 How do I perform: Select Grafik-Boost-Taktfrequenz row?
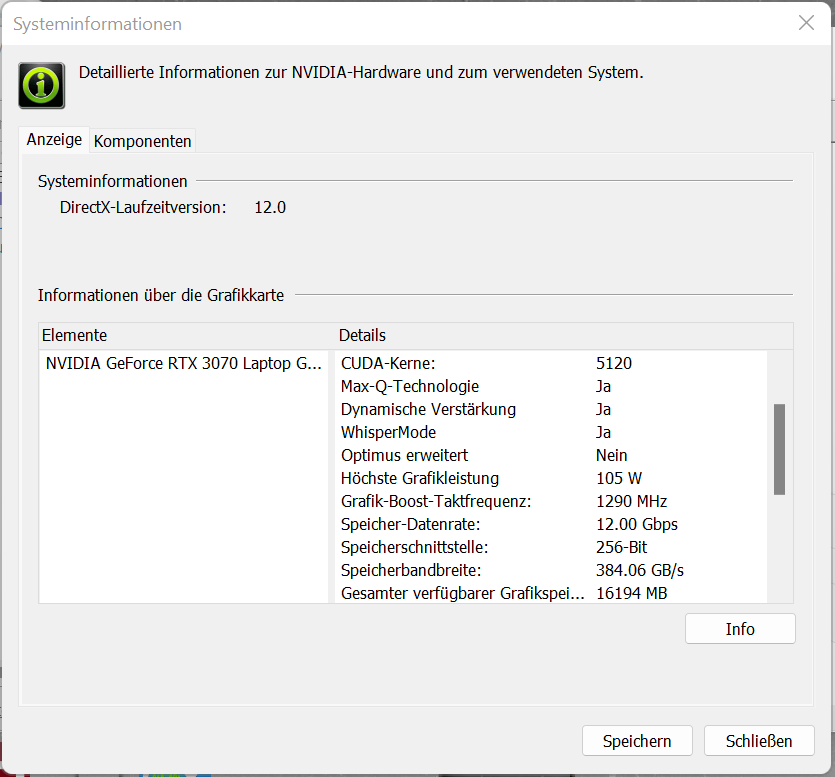point(551,501)
